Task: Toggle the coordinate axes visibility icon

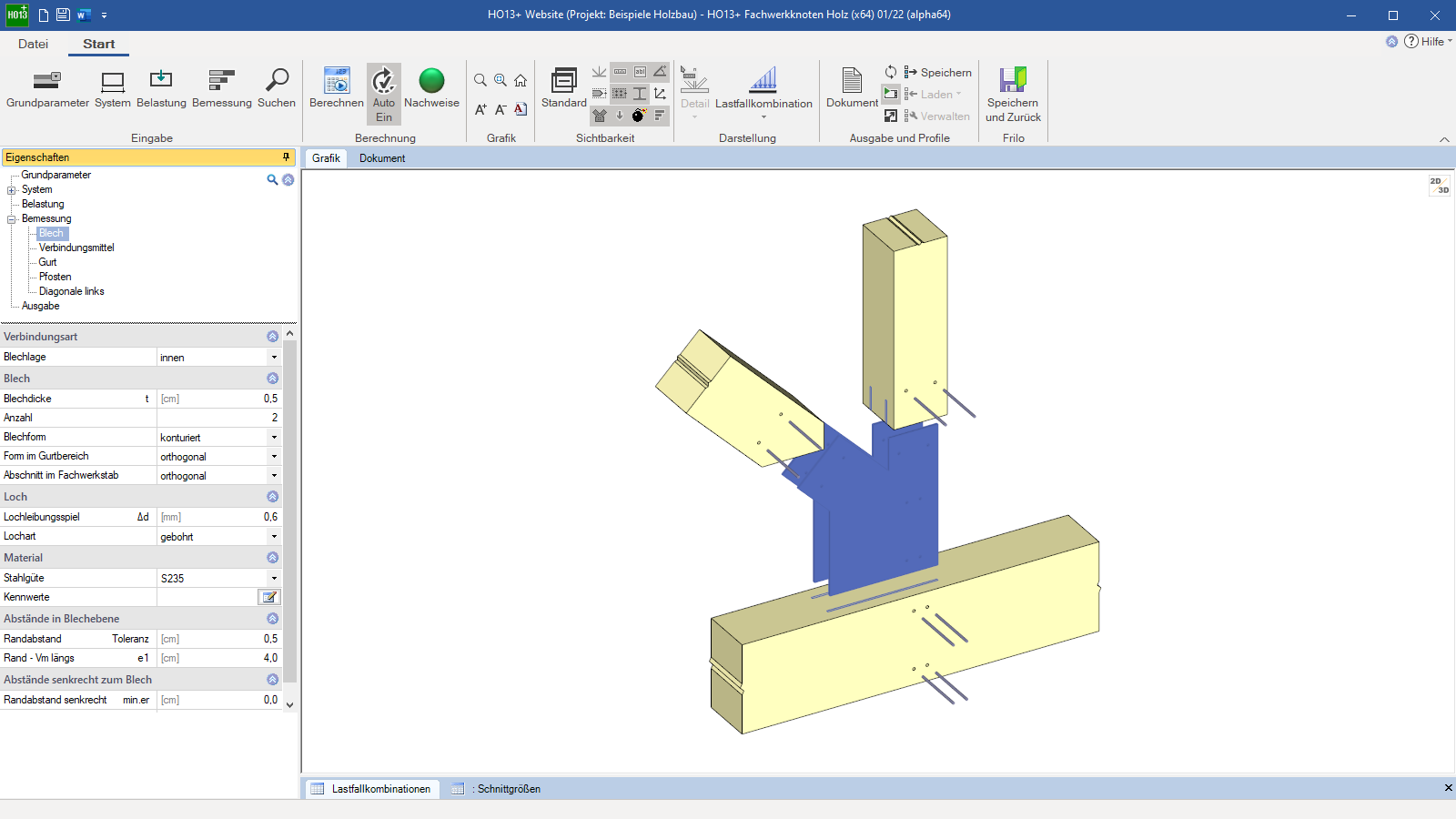Action: click(x=660, y=94)
